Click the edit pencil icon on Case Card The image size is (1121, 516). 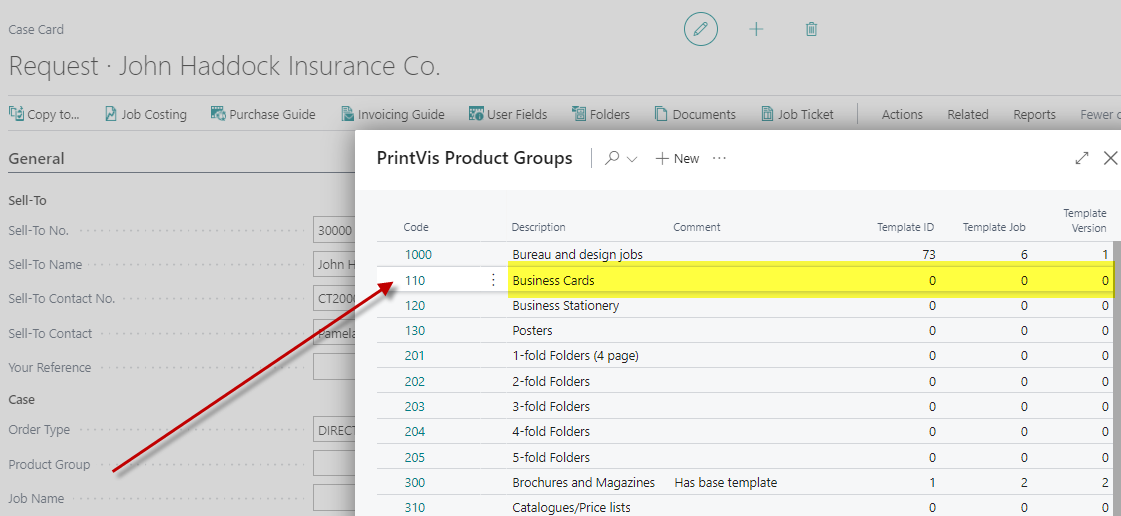(x=701, y=29)
